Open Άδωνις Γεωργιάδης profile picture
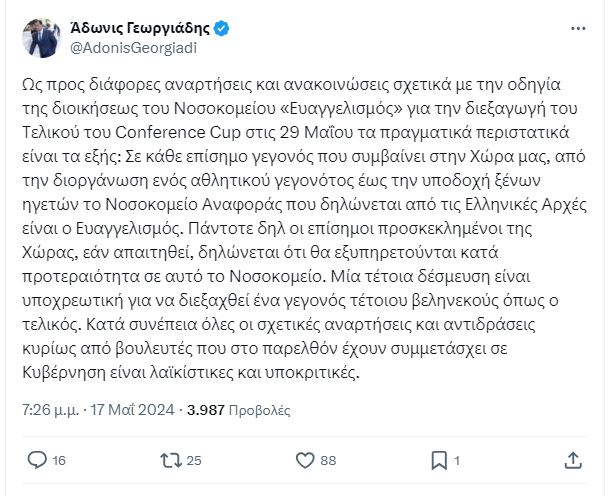This screenshot has height=496, width=611. coord(38,36)
